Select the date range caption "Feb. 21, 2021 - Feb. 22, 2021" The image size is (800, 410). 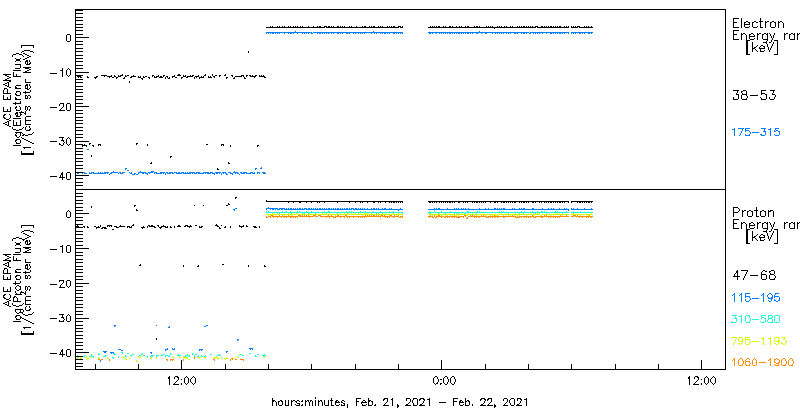[440, 402]
